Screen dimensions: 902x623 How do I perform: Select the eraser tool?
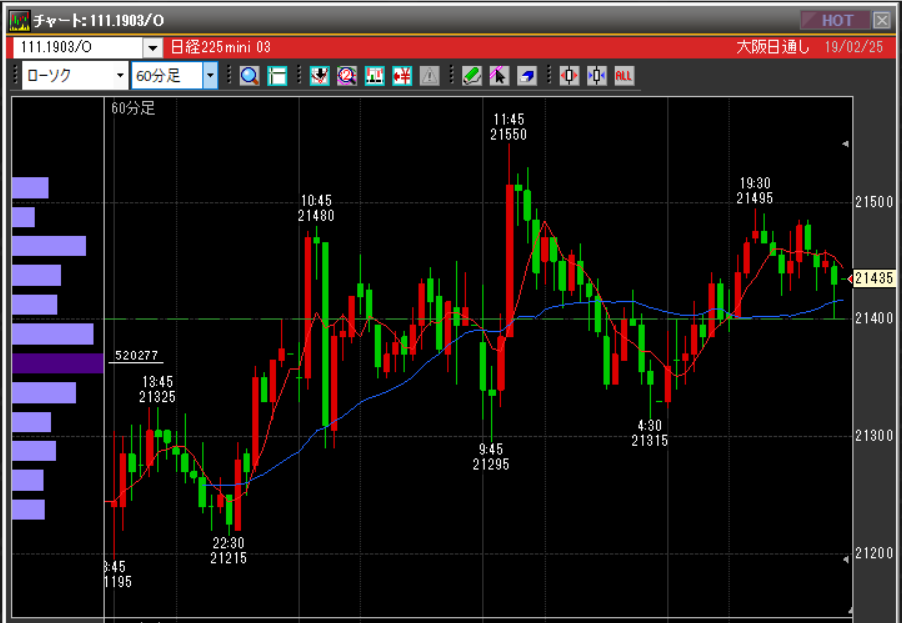click(x=526, y=75)
